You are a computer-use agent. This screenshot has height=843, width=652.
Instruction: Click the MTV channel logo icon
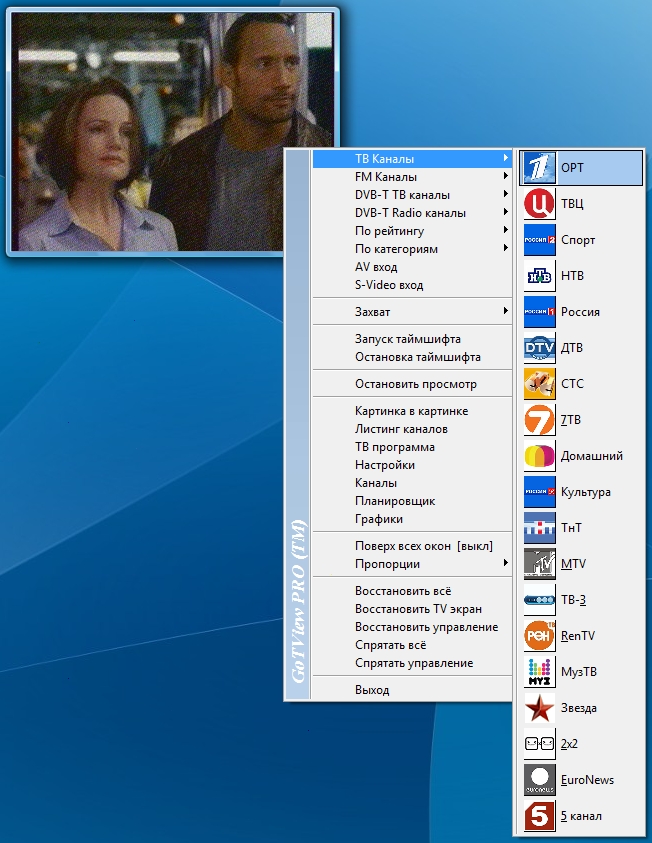pyautogui.click(x=540, y=564)
